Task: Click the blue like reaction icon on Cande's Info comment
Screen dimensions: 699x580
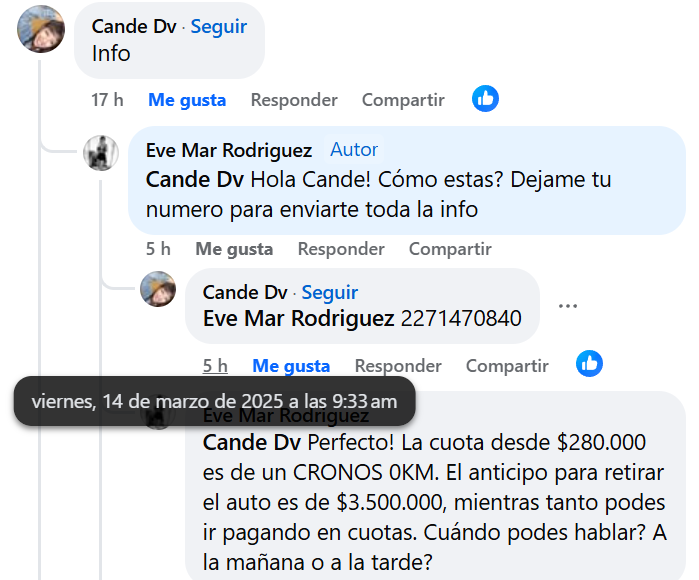Action: pyautogui.click(x=485, y=99)
